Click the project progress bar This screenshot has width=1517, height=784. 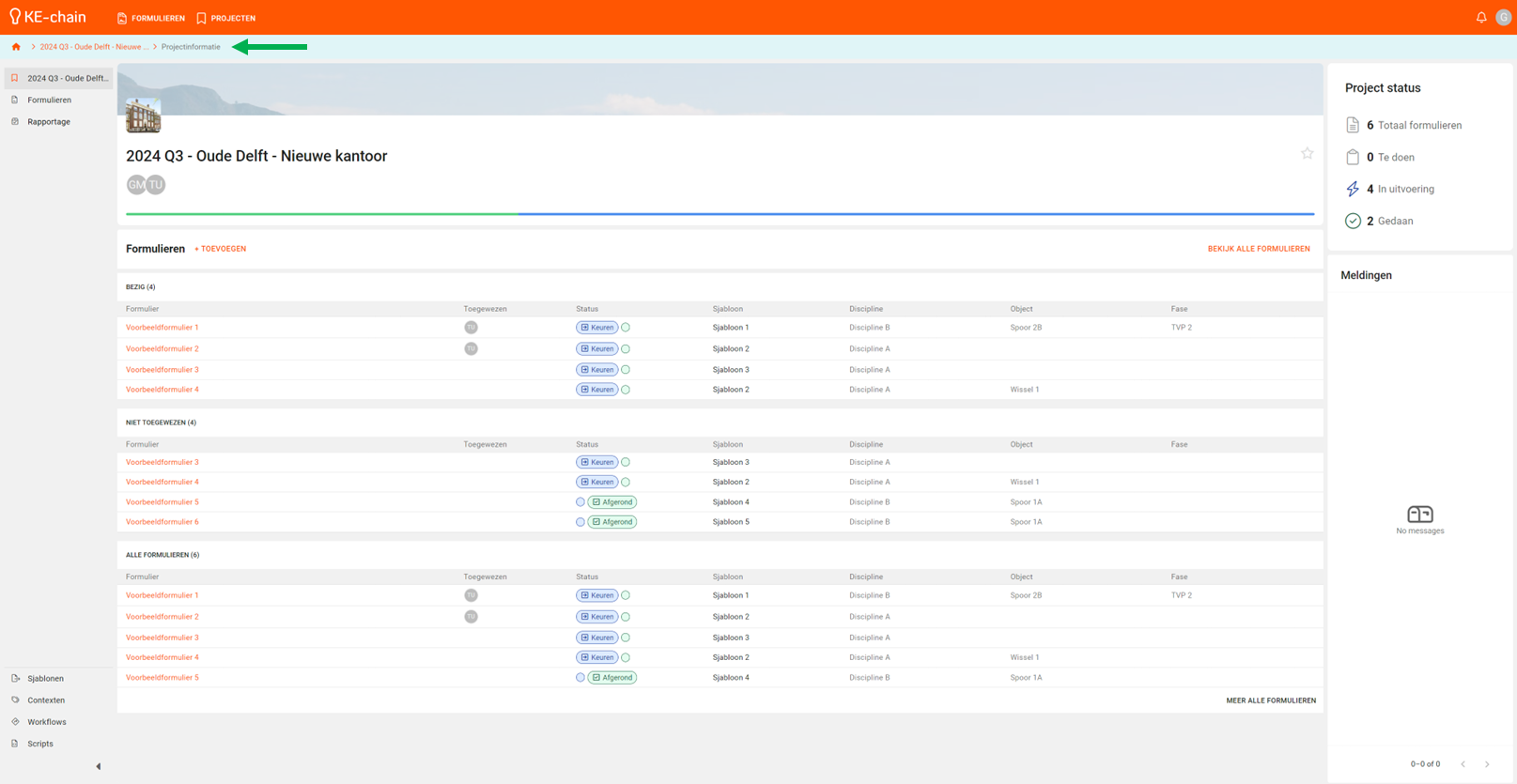pyautogui.click(x=720, y=214)
